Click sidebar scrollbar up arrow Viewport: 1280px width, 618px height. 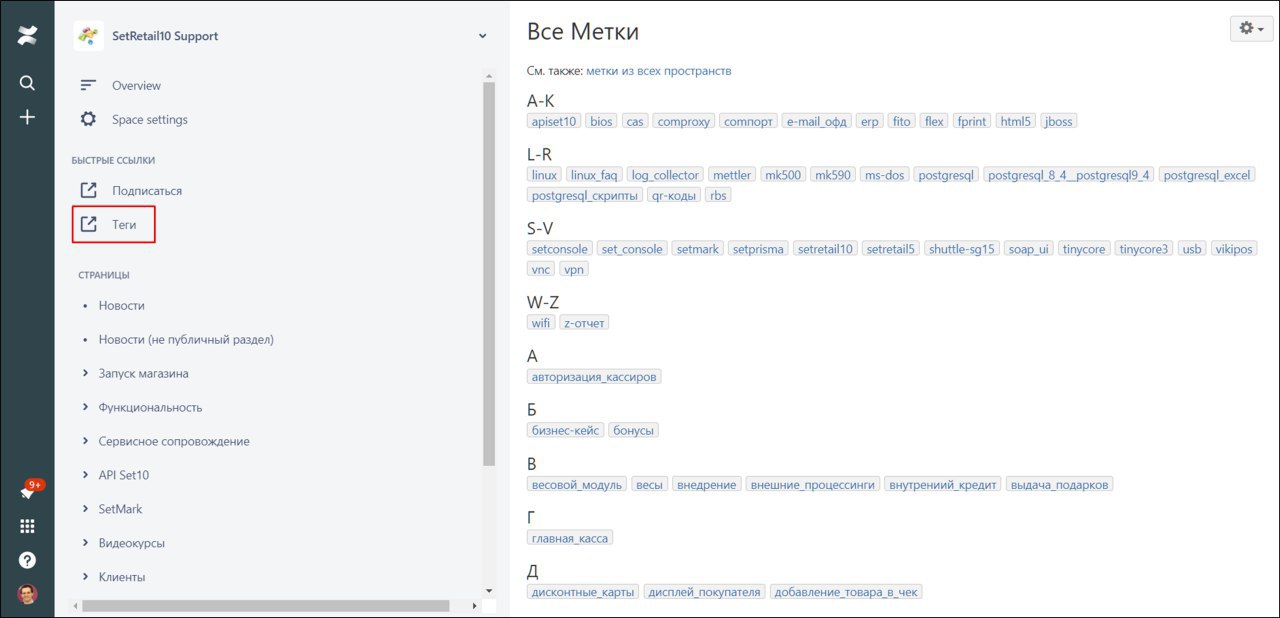coord(489,75)
